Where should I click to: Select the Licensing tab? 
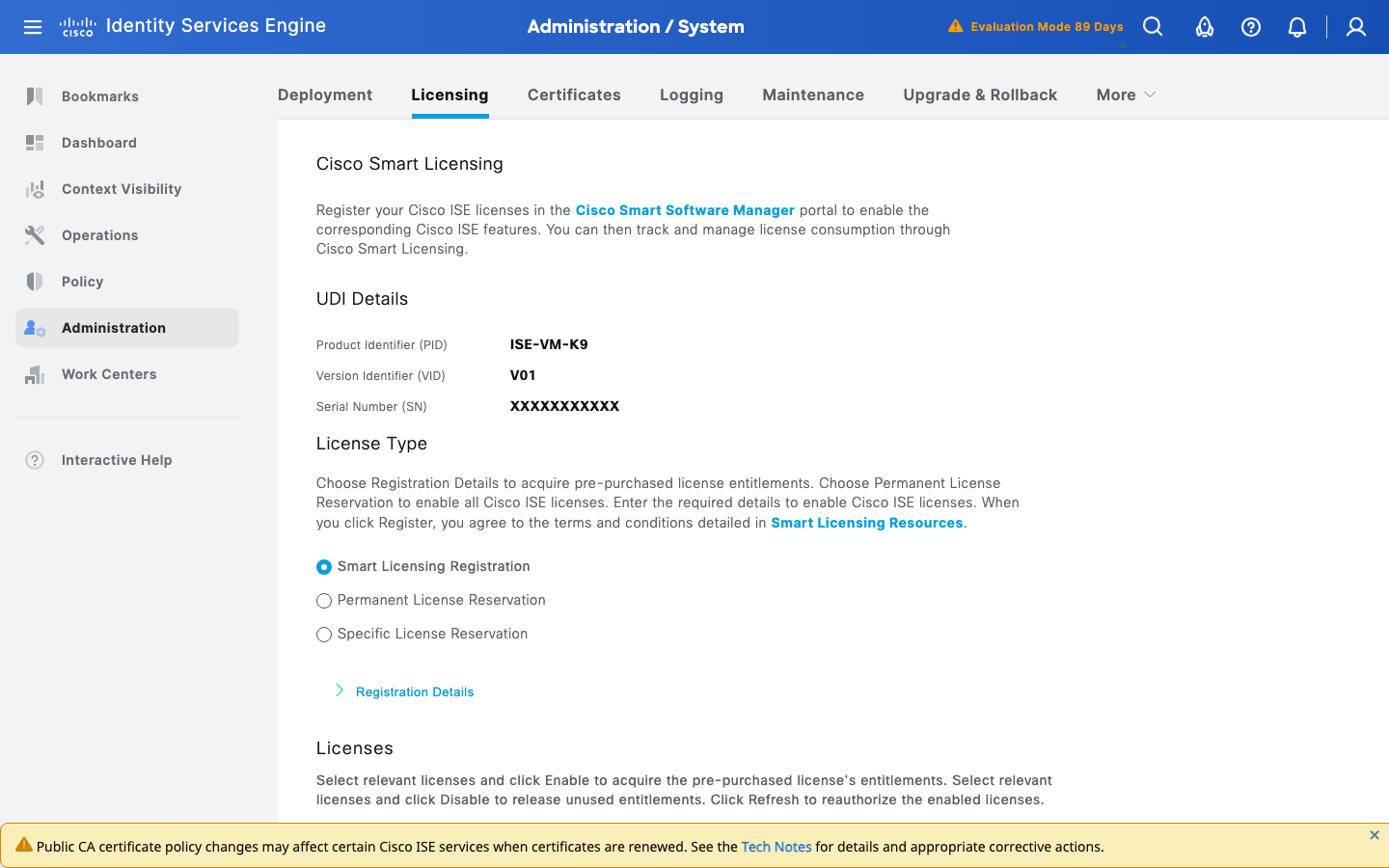tap(449, 95)
